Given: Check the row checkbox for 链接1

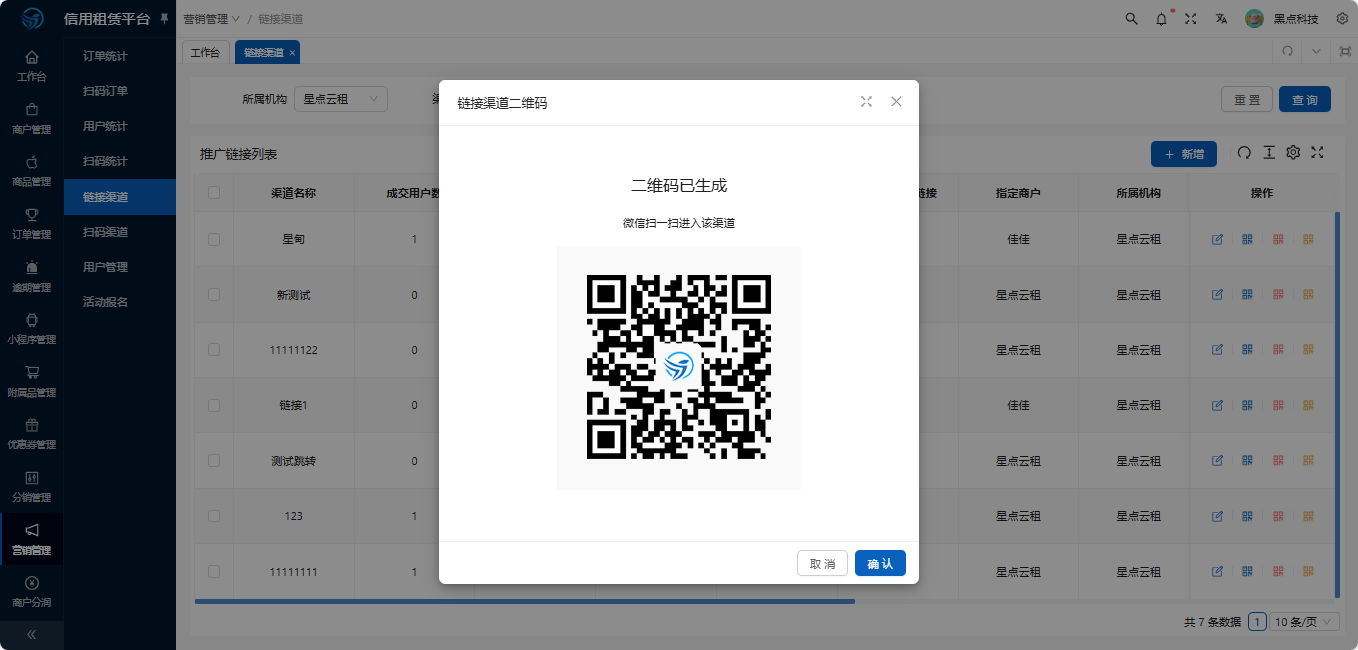Looking at the screenshot, I should (214, 405).
